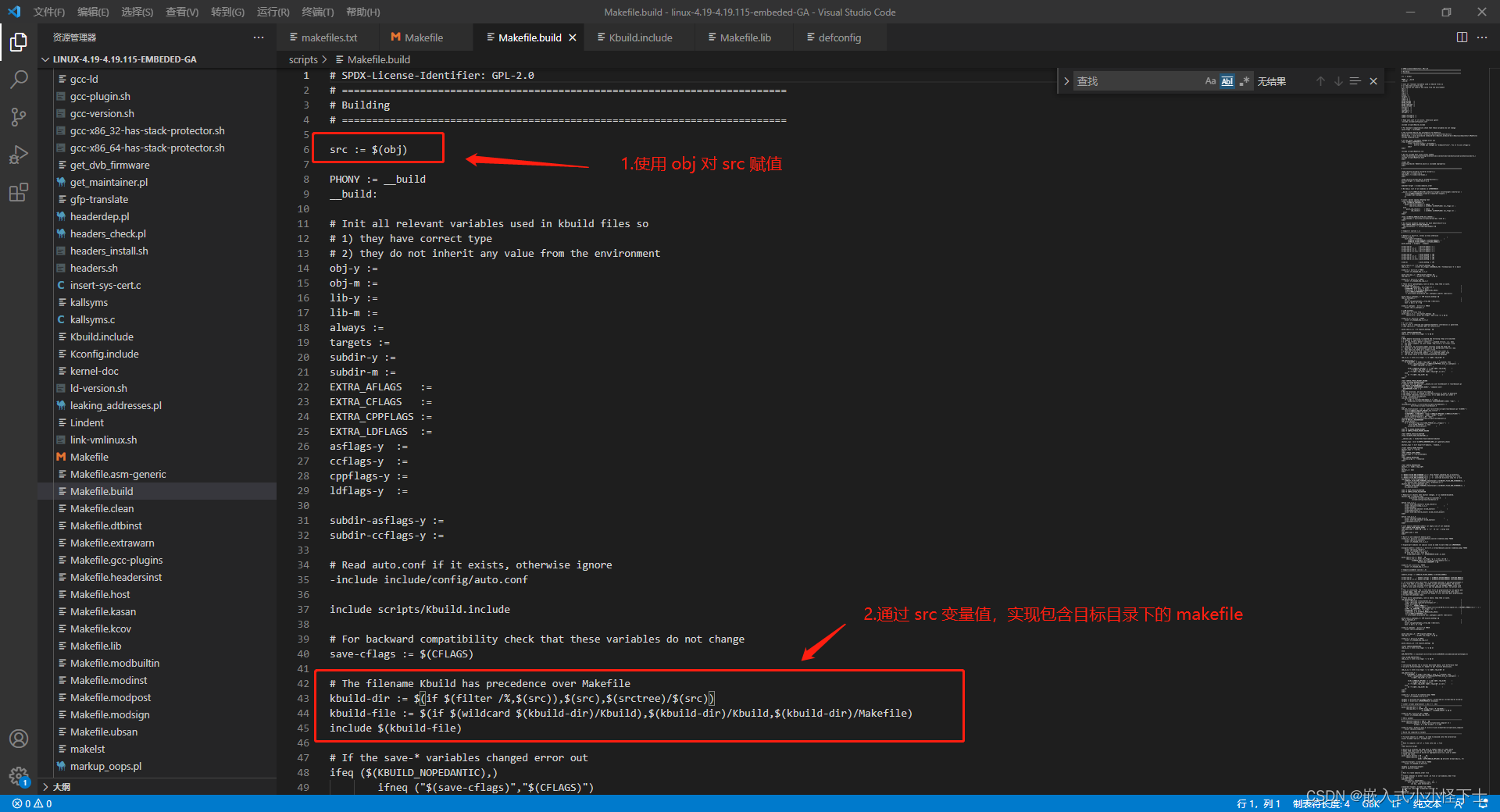Open insert-sys-cert.c in the file tree
Screen dimensions: 1500x812
pos(105,285)
